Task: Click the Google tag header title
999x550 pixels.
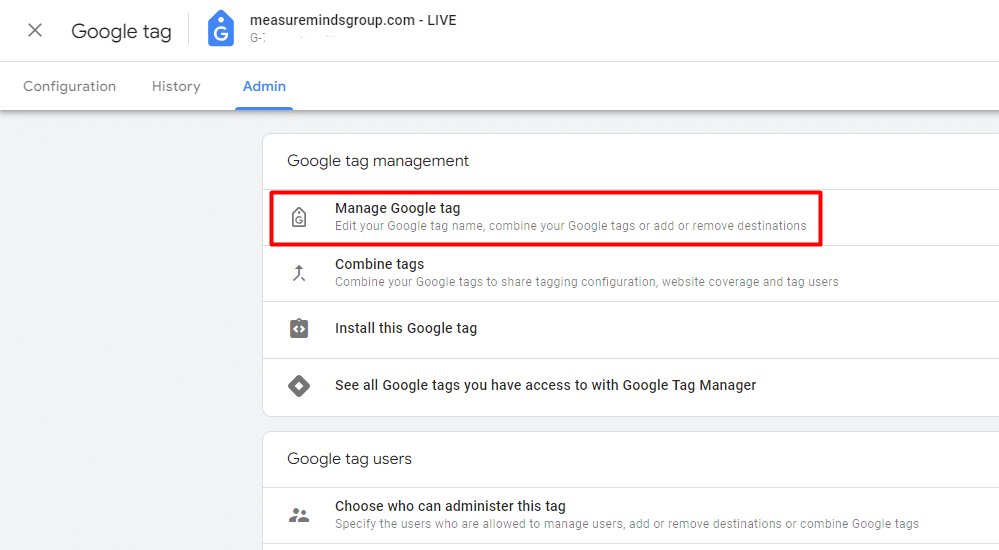Action: click(121, 31)
